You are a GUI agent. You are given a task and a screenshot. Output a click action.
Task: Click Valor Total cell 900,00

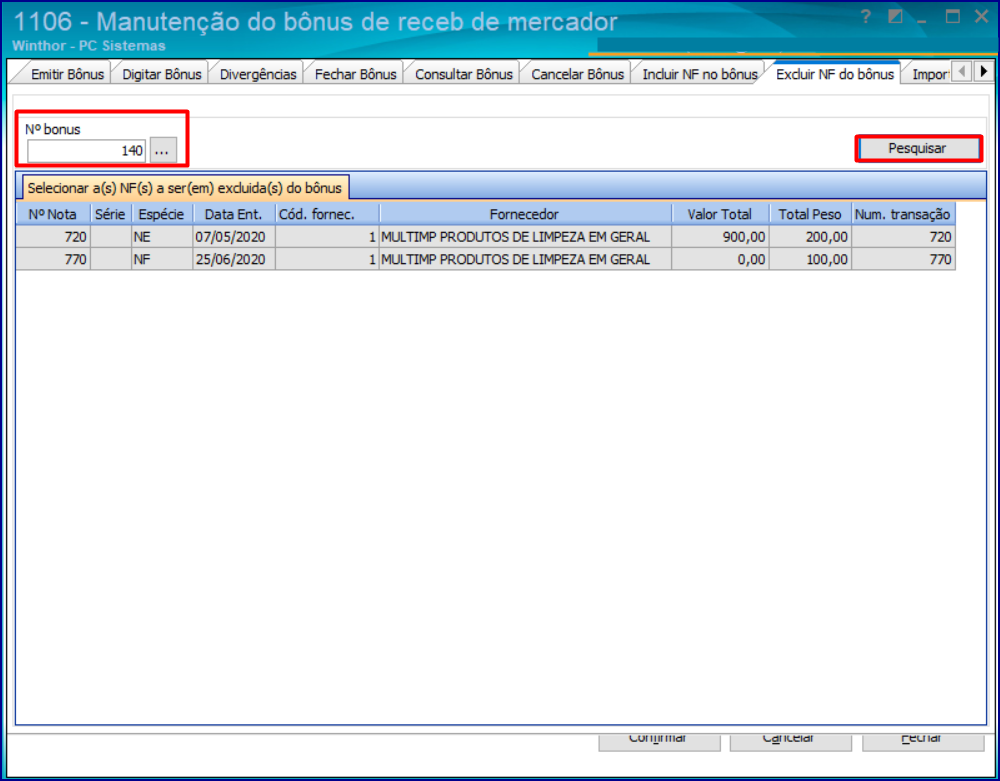tap(720, 237)
